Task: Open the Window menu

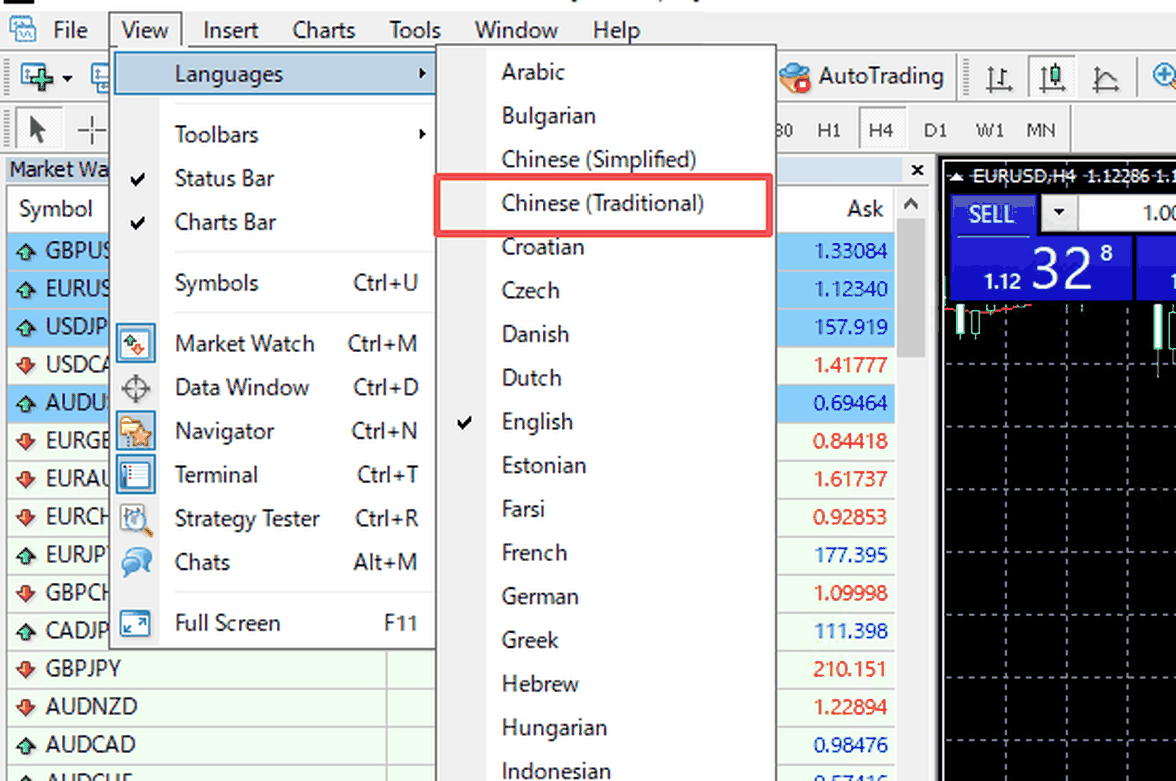Action: [x=516, y=30]
